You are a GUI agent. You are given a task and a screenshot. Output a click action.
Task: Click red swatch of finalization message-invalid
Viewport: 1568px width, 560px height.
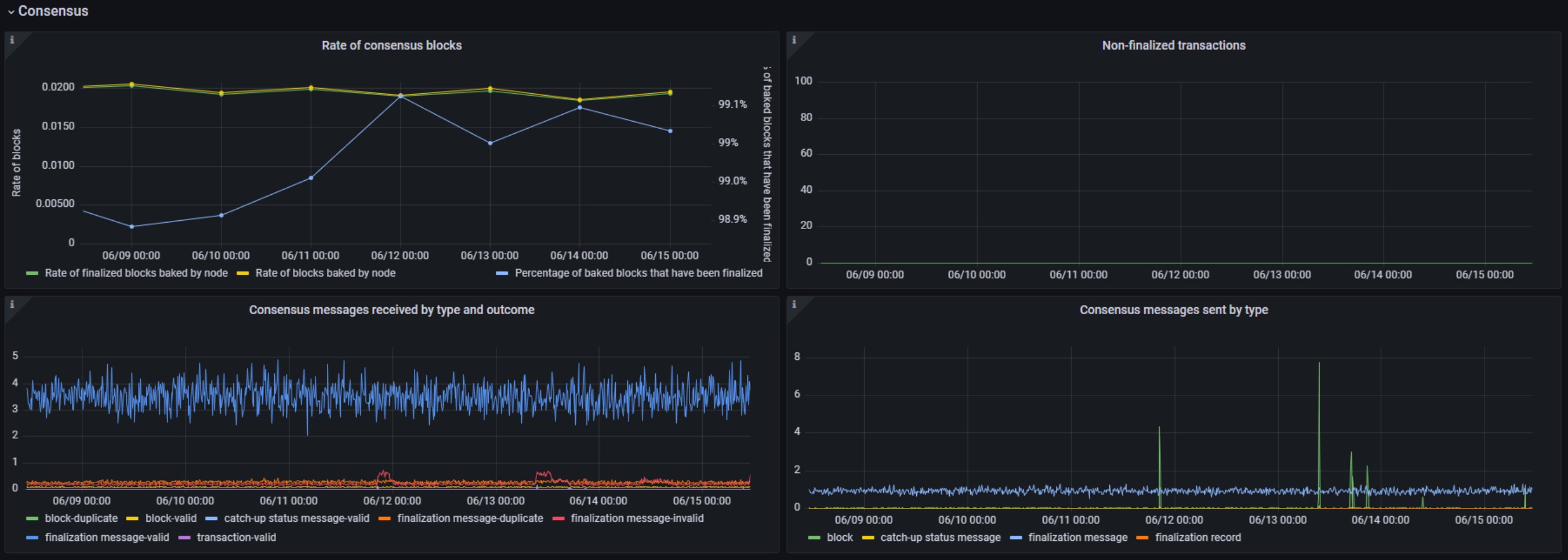(x=558, y=519)
